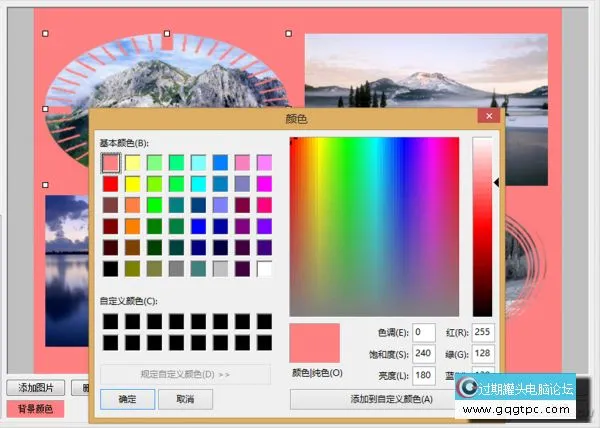
Task: Click the 绿(G) input field
Action: point(483,354)
